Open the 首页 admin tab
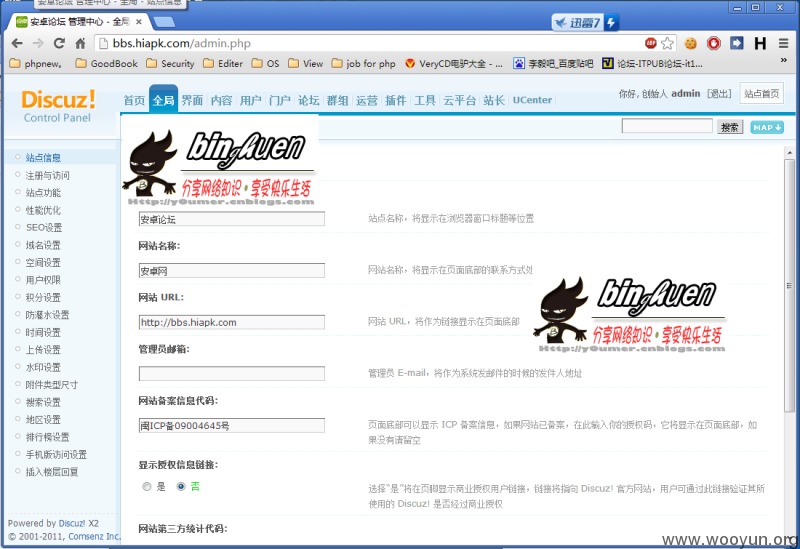Image resolution: width=800 pixels, height=549 pixels. [135, 101]
